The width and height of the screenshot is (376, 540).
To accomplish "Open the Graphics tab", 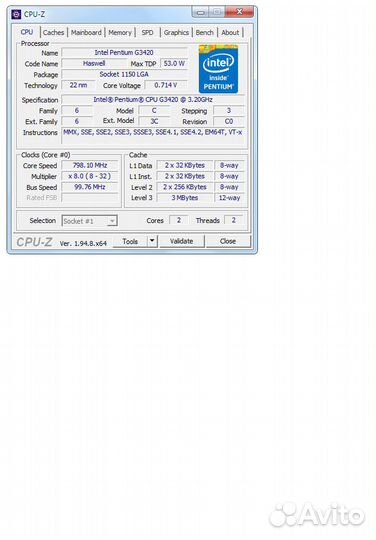I will tap(176, 32).
